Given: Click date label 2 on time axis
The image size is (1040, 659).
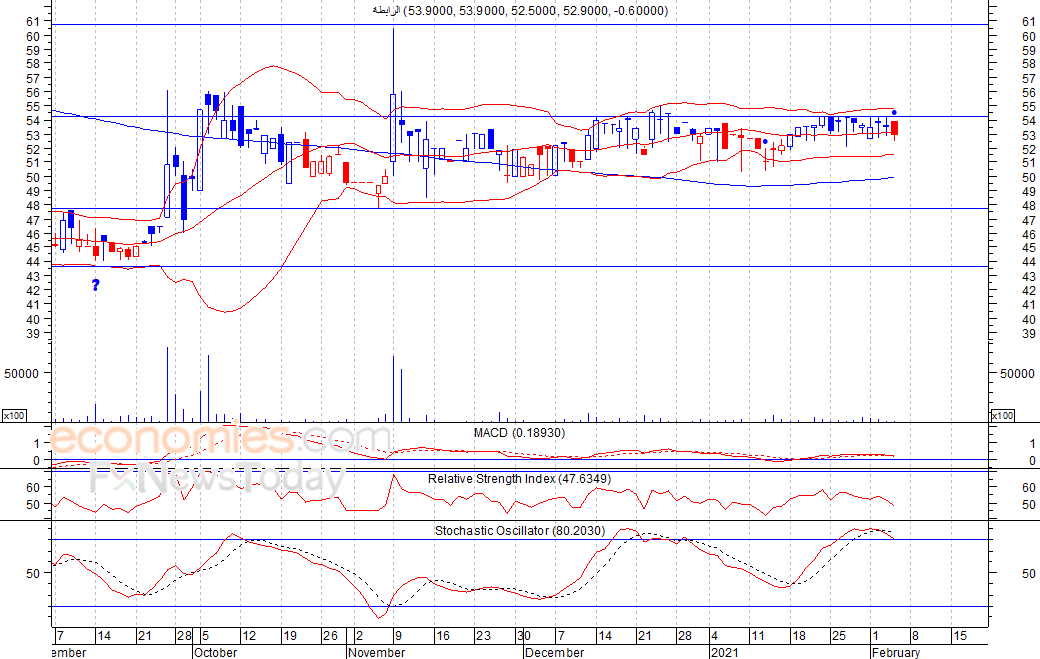Looking at the screenshot, I should coord(359,636).
